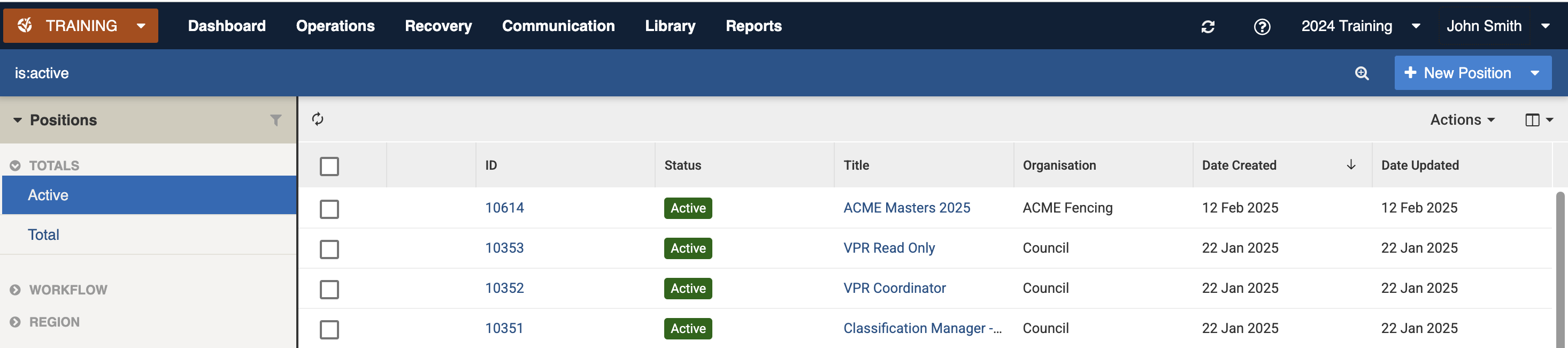Click the filter funnel icon in Positions panel

276,120
